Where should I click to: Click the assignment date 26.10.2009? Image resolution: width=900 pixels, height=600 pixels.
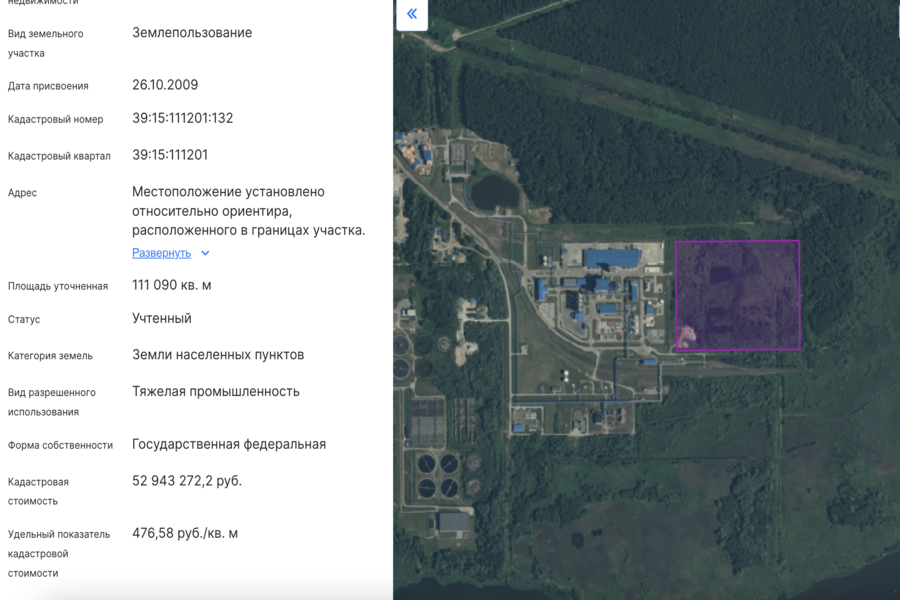pos(165,85)
